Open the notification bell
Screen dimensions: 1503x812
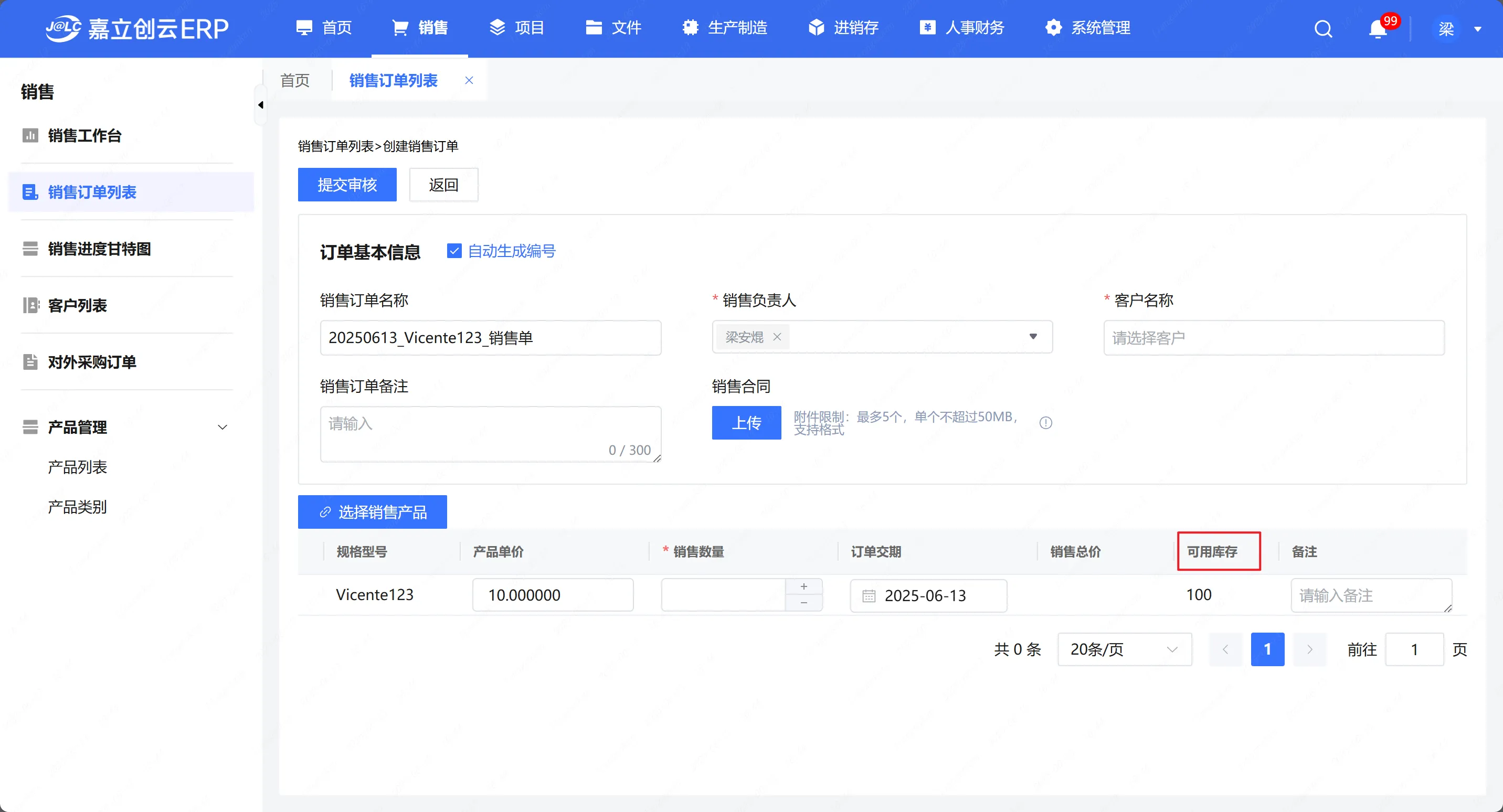[1377, 29]
